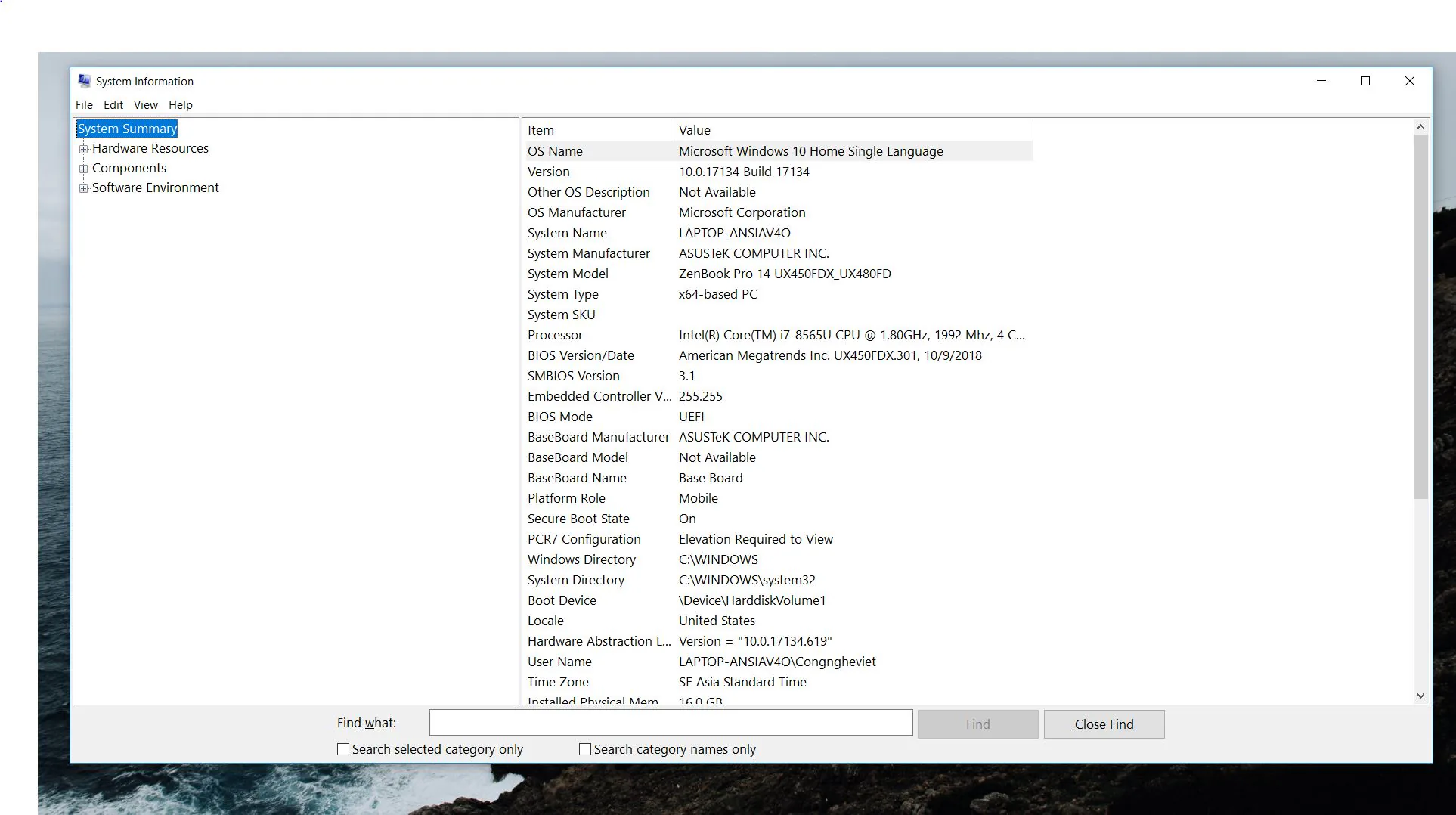The image size is (1456, 815).
Task: Open the Help menu
Action: click(181, 105)
